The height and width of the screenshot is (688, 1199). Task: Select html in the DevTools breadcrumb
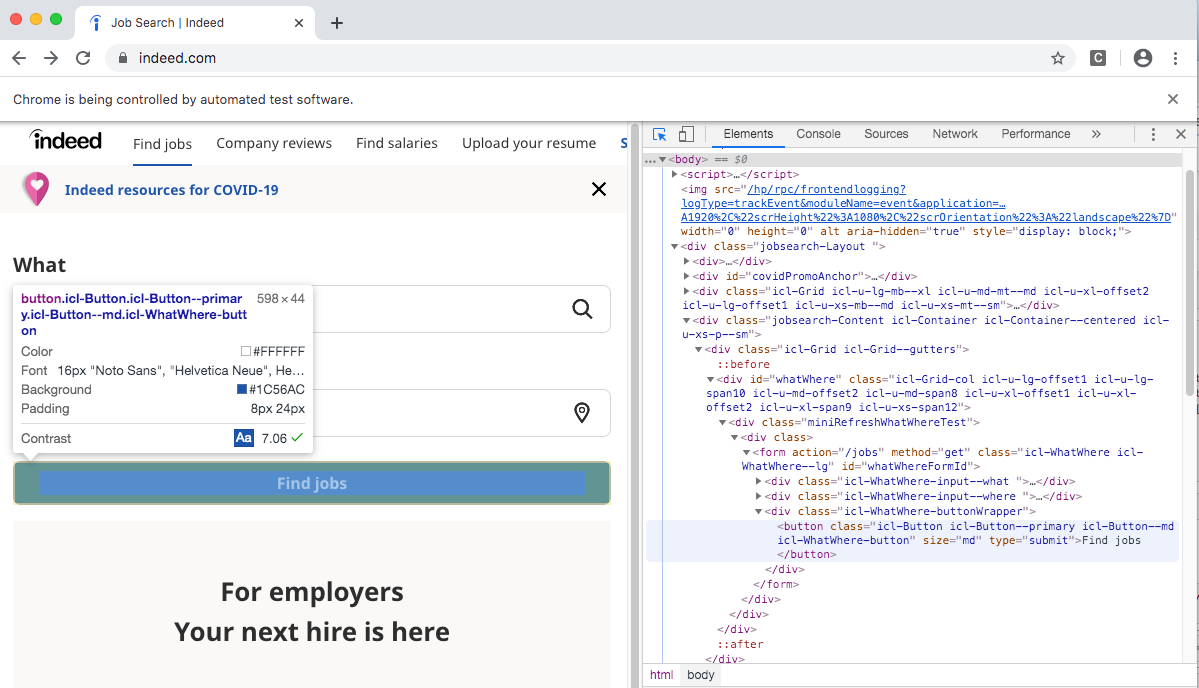pos(661,675)
